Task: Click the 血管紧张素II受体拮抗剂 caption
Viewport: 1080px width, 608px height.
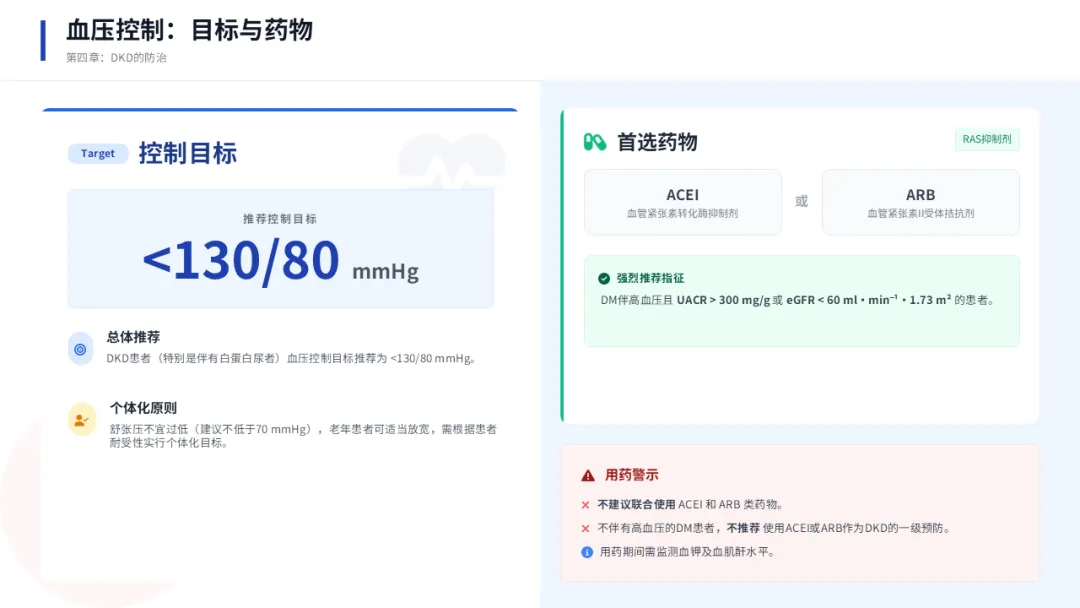Action: point(921,213)
